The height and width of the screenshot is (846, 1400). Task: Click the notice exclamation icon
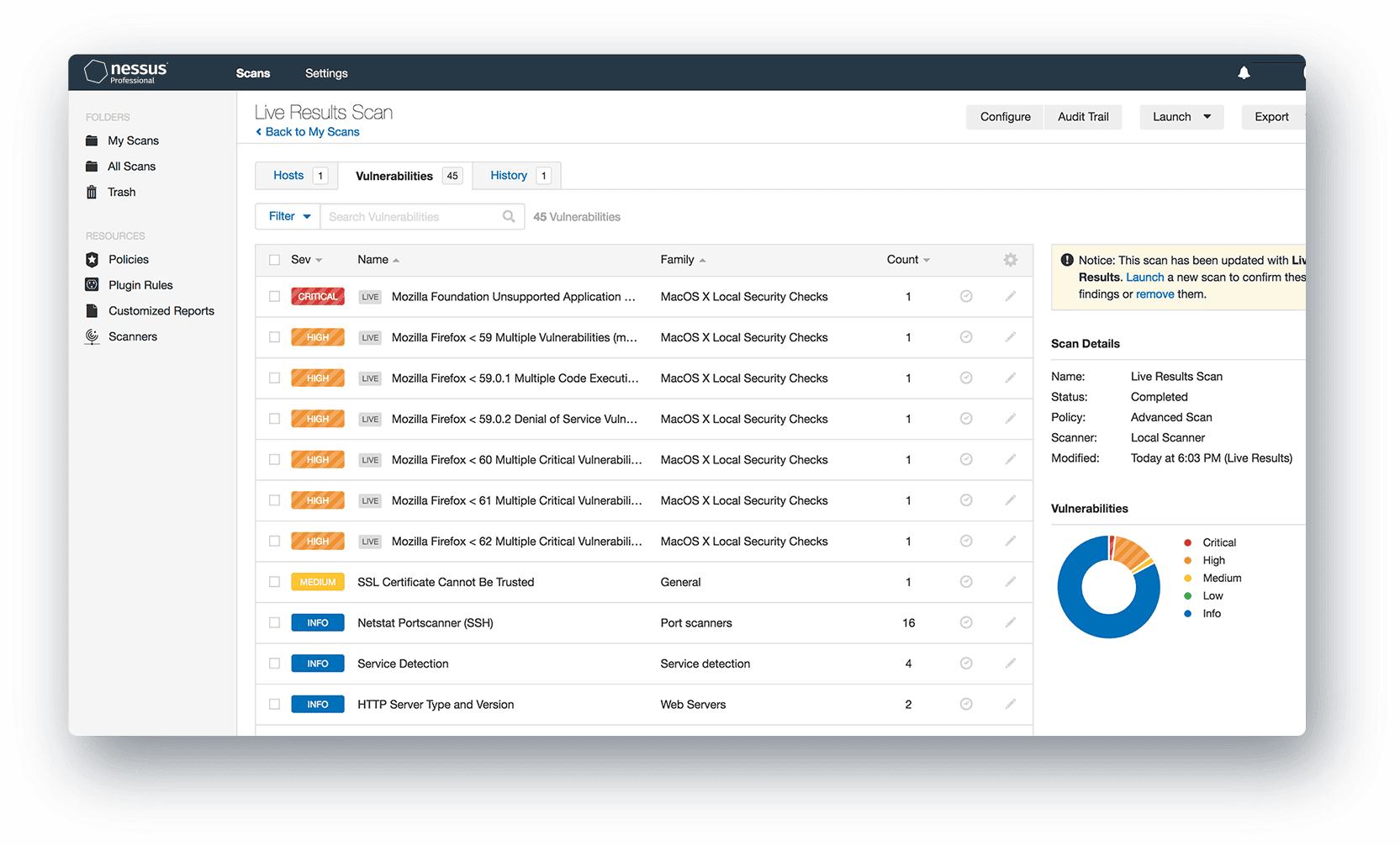1067,260
